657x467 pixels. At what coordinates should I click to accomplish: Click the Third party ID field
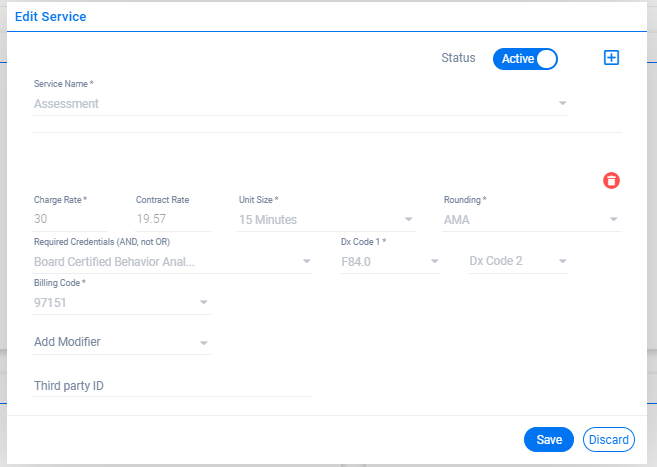pos(172,386)
